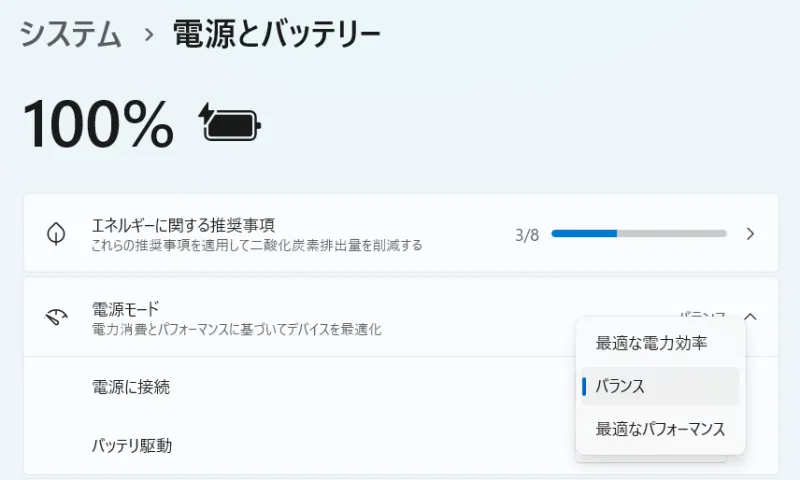Click the carbon emissions reduction description text
Viewport: 800px width, 480px height.
point(257,245)
